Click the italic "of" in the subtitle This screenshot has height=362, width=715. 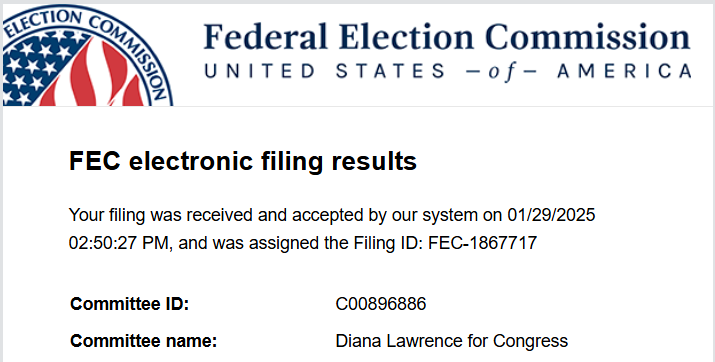point(501,73)
